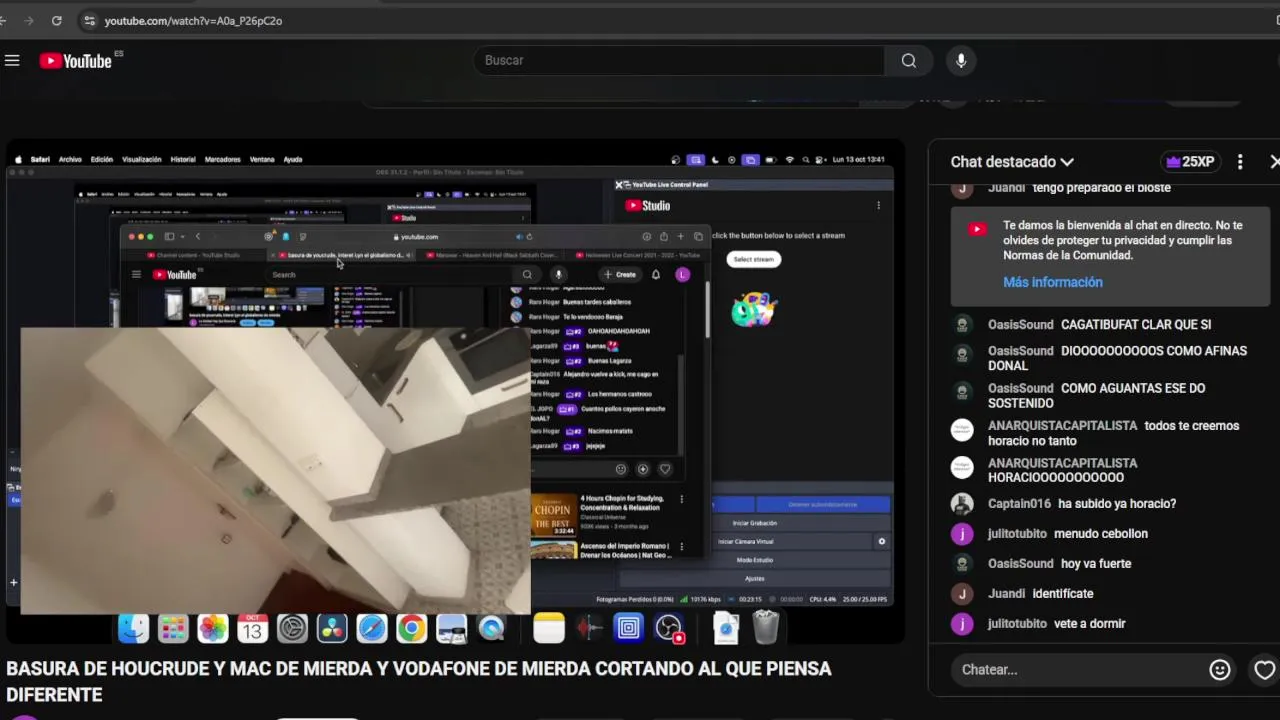The height and width of the screenshot is (720, 1280).
Task: Click the julitotubito message 'vete a dormir'
Action: (x=1090, y=624)
